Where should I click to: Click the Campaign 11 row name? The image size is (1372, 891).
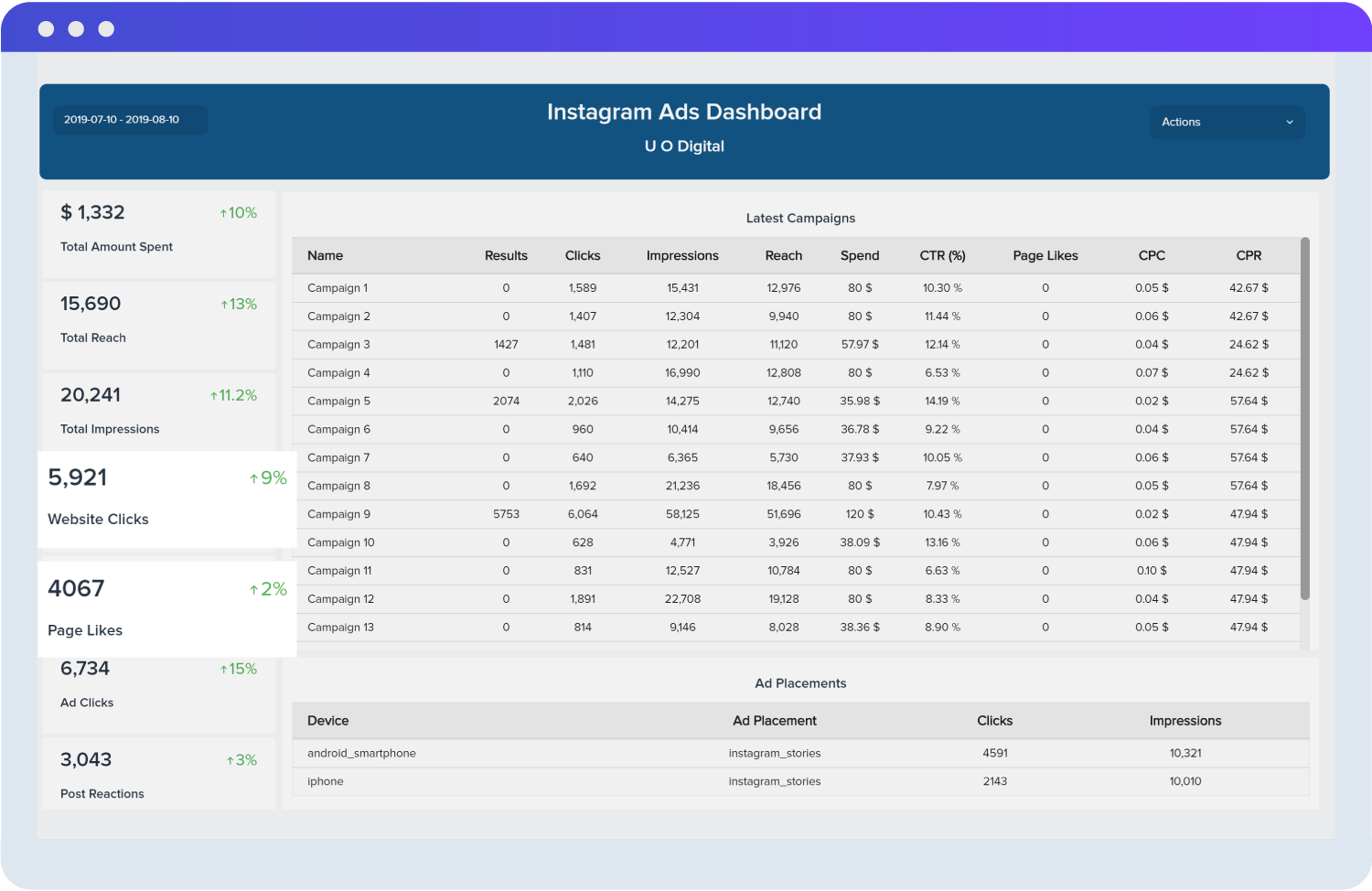[339, 572]
